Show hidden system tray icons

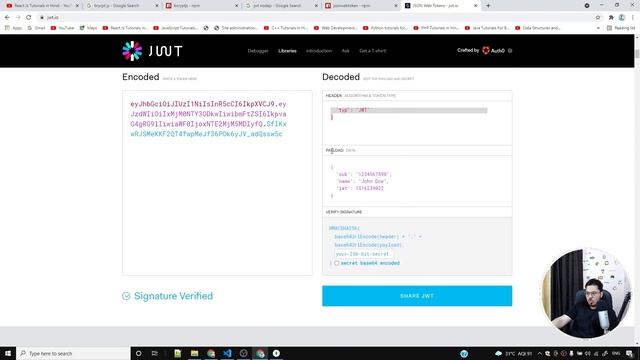(540, 353)
